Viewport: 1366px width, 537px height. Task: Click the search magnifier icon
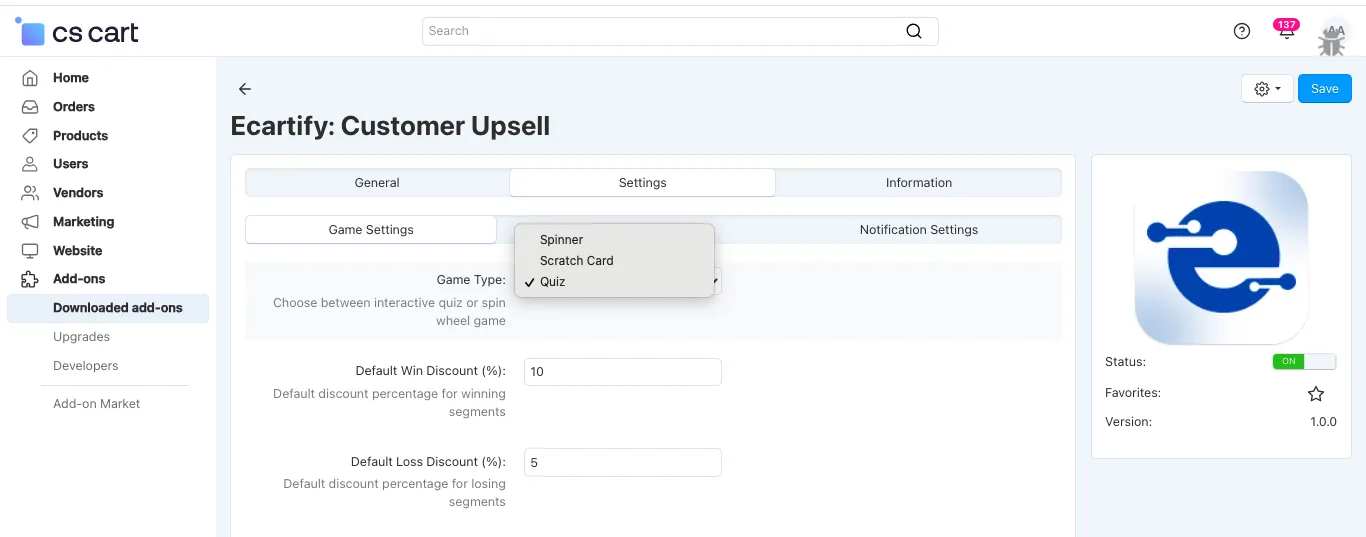click(913, 31)
